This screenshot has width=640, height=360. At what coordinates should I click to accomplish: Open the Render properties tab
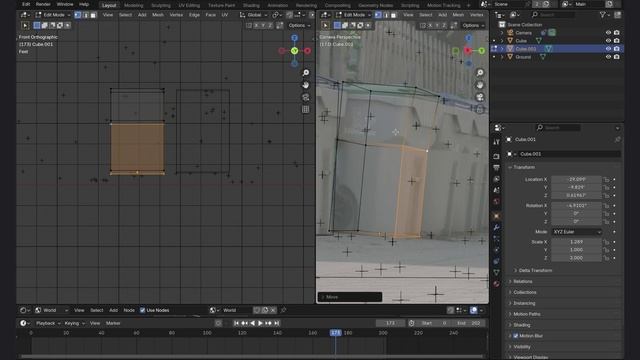(496, 156)
